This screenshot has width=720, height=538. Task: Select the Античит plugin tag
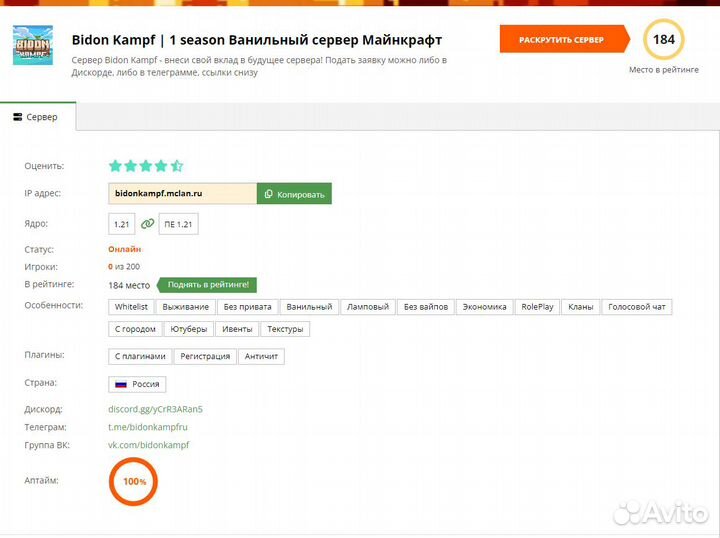(x=261, y=356)
